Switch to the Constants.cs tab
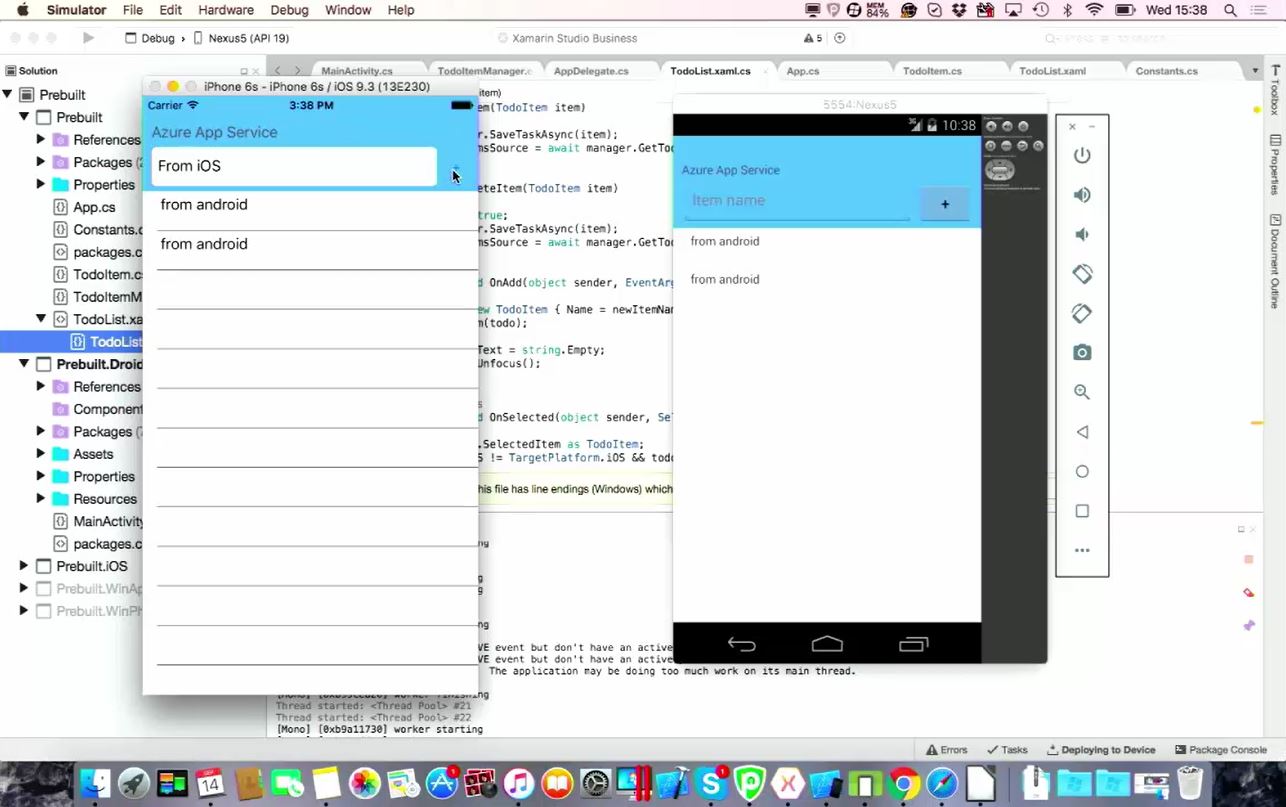Screen dimensions: 1286x807 pyautogui.click(x=1166, y=71)
